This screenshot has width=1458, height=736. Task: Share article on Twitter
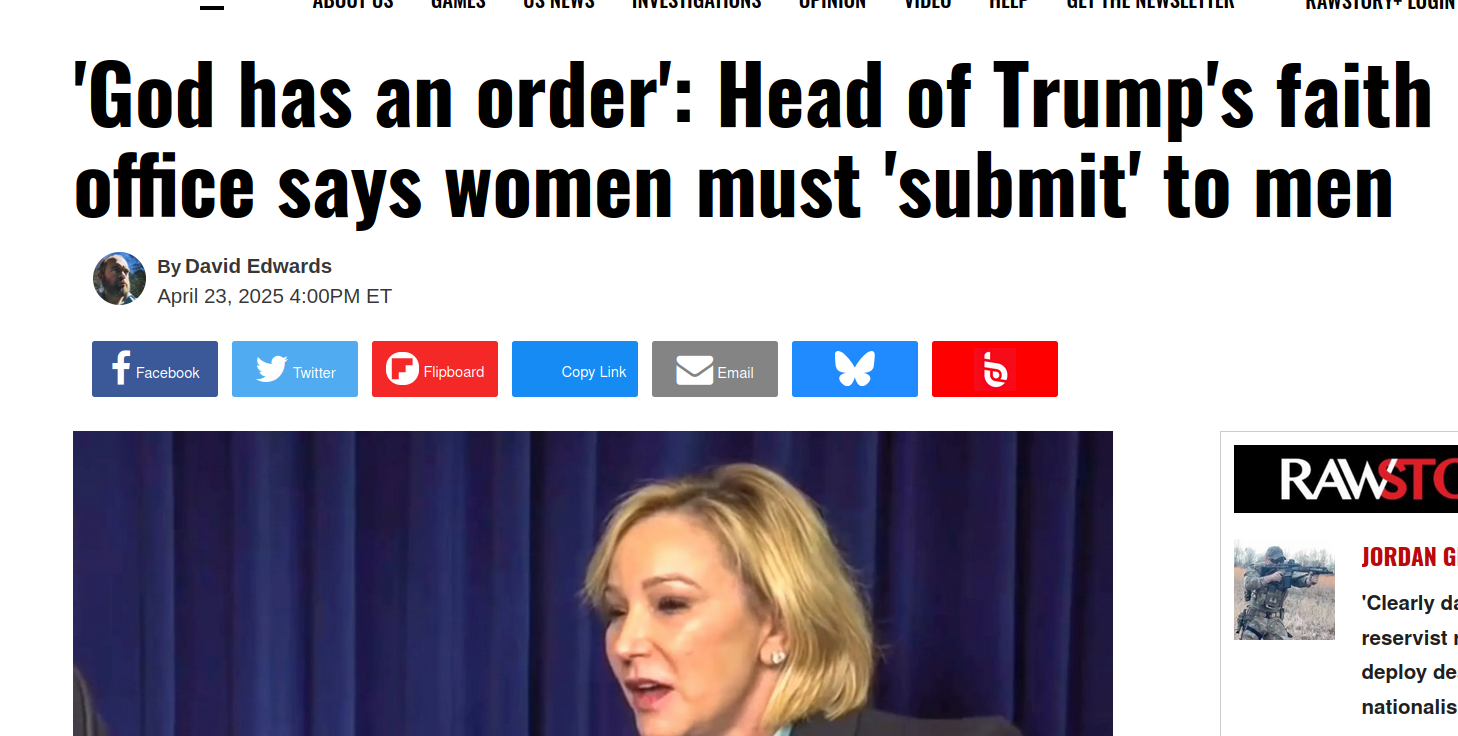pos(295,369)
